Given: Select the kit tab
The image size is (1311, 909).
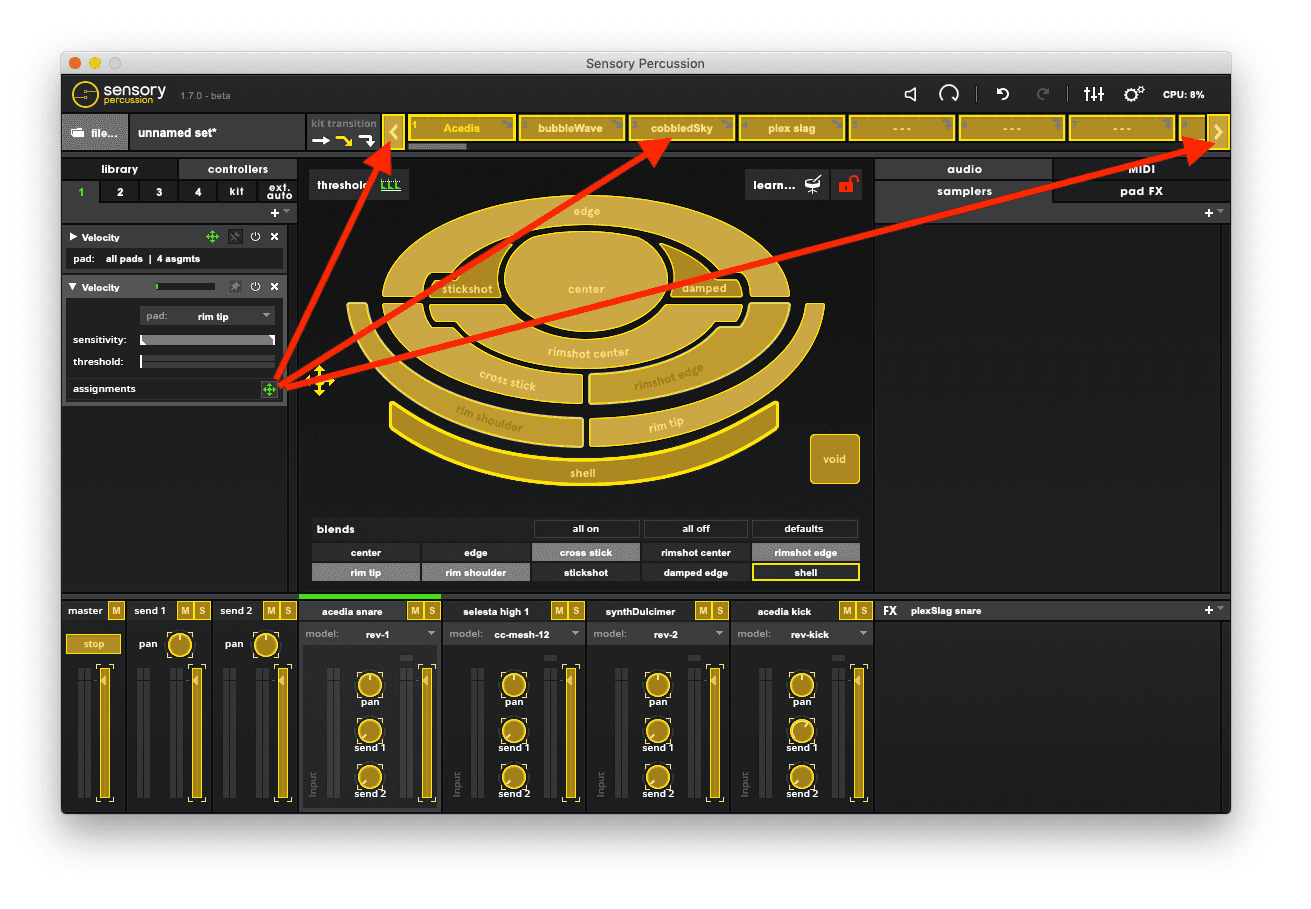Looking at the screenshot, I should click(x=236, y=191).
